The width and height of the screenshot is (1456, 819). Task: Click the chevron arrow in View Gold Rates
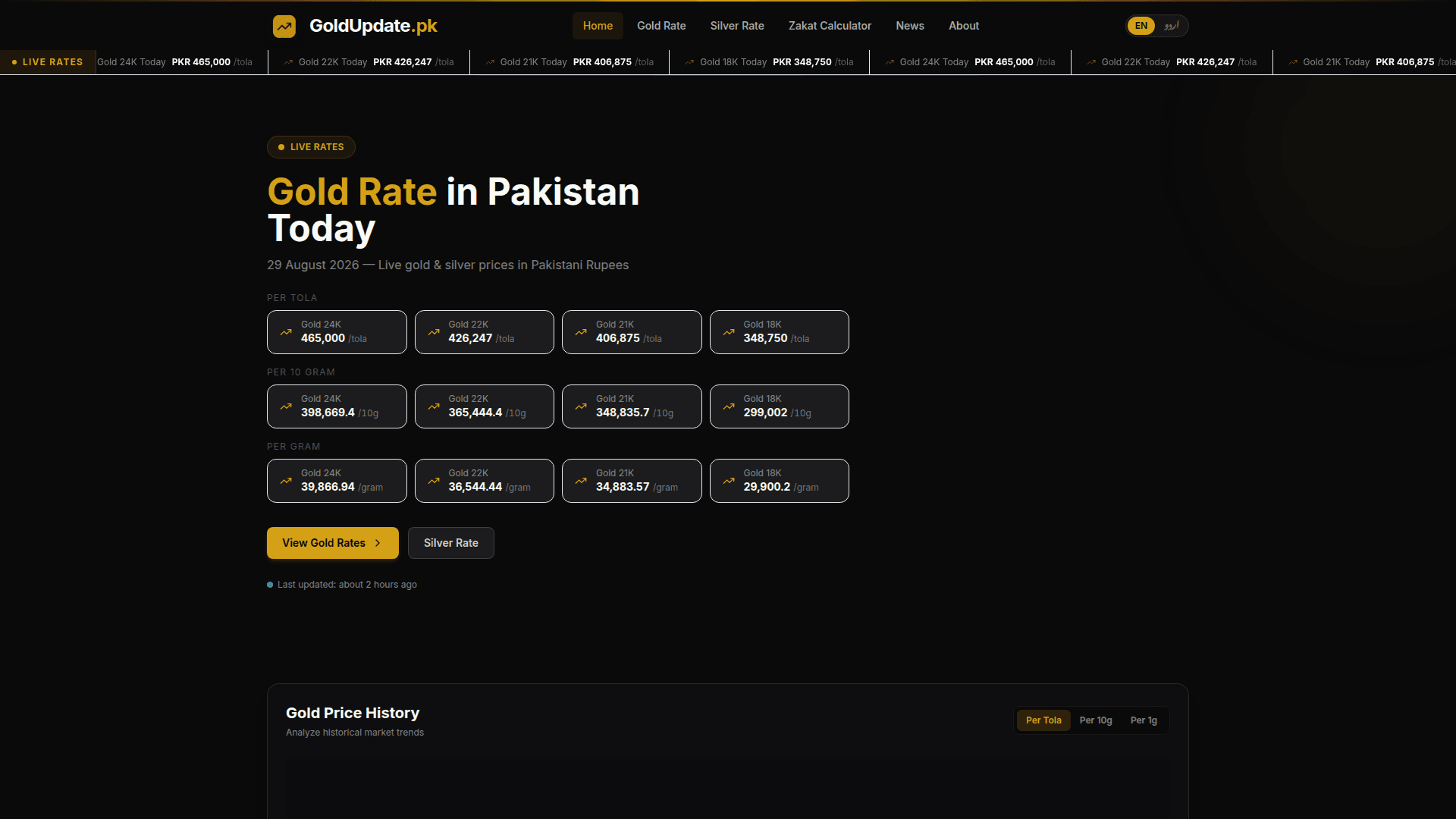[x=378, y=543]
